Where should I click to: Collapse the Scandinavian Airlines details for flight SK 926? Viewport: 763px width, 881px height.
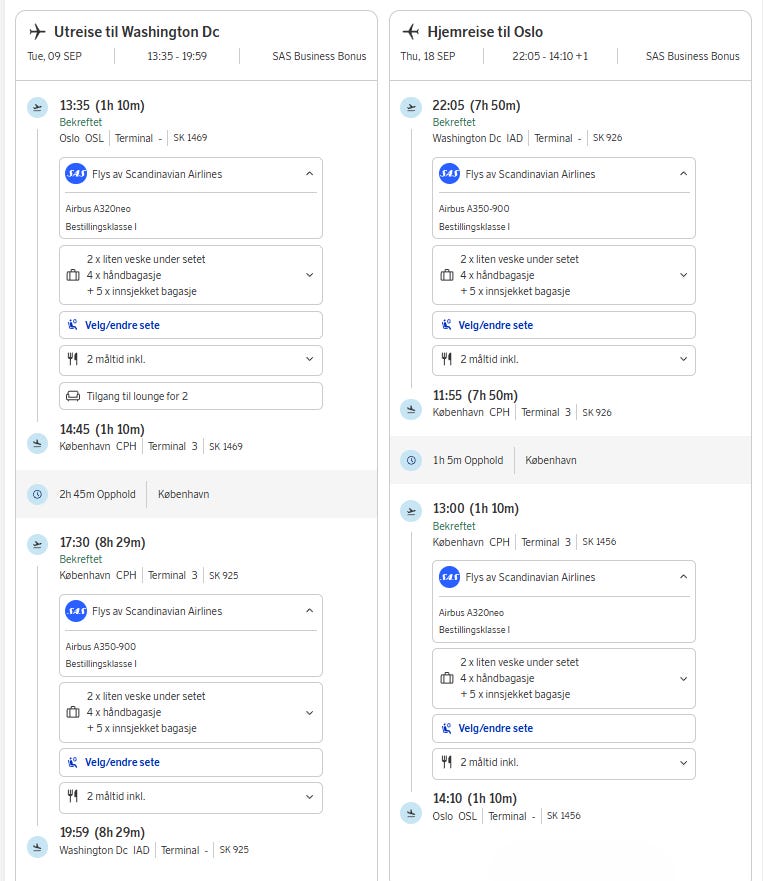tap(683, 174)
